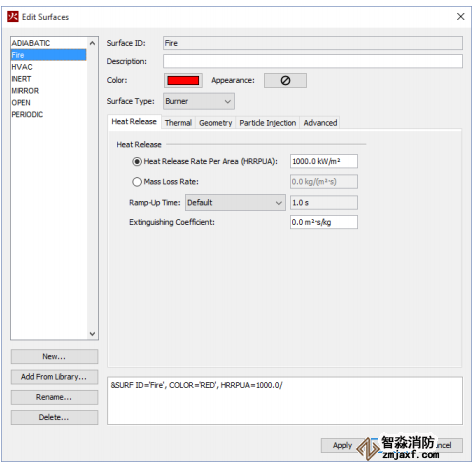Select Heat Release Rate Per Area radio button

tap(137, 162)
